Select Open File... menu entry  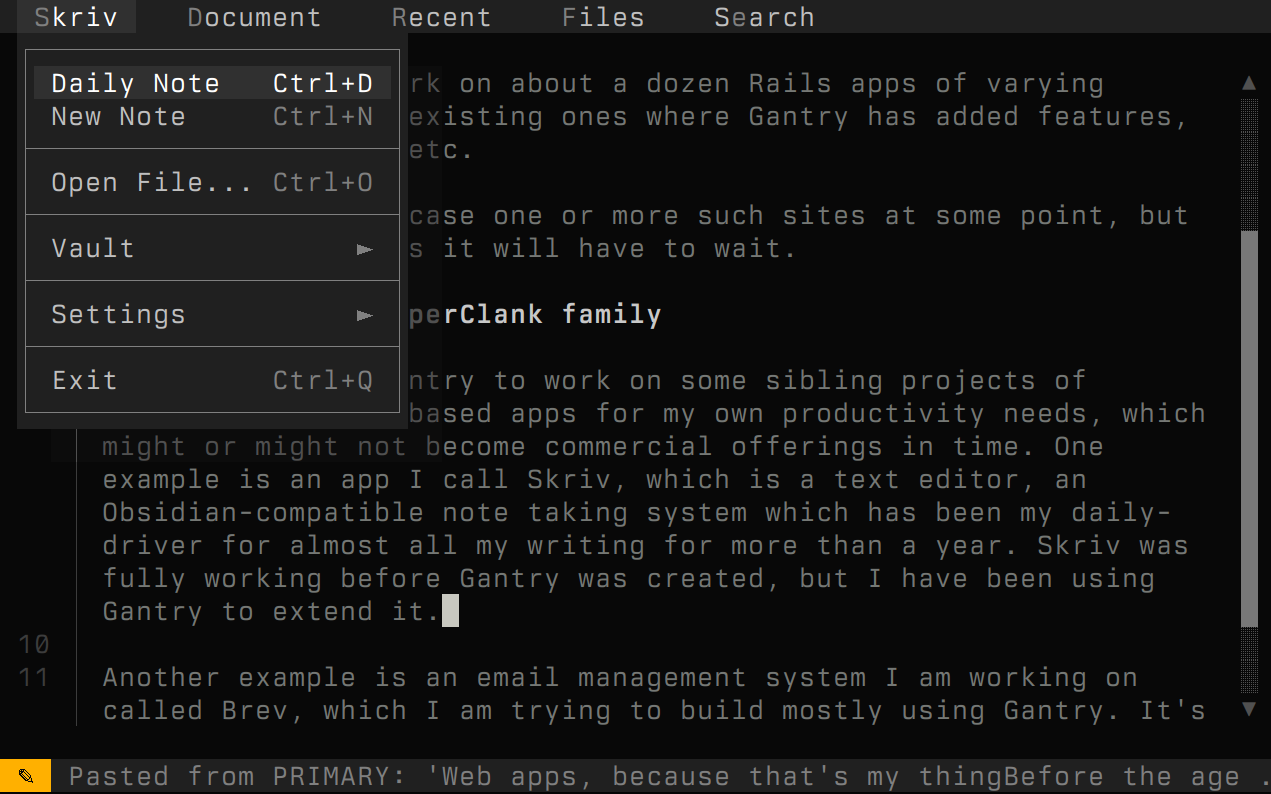212,182
